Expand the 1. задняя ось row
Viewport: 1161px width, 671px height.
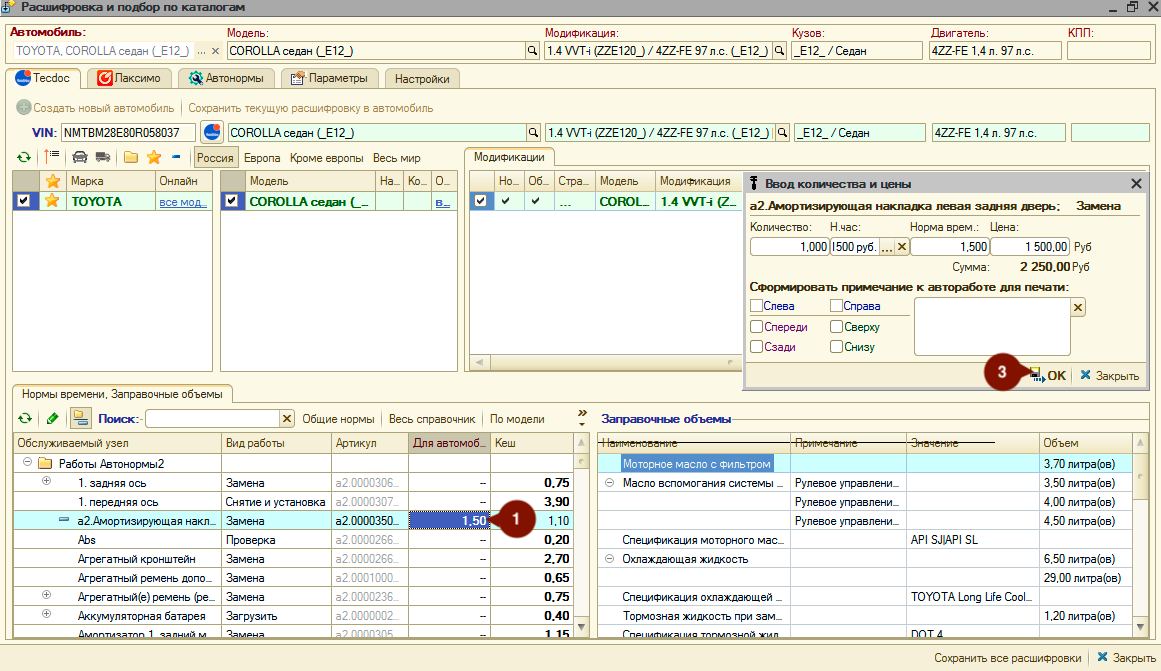point(47,481)
